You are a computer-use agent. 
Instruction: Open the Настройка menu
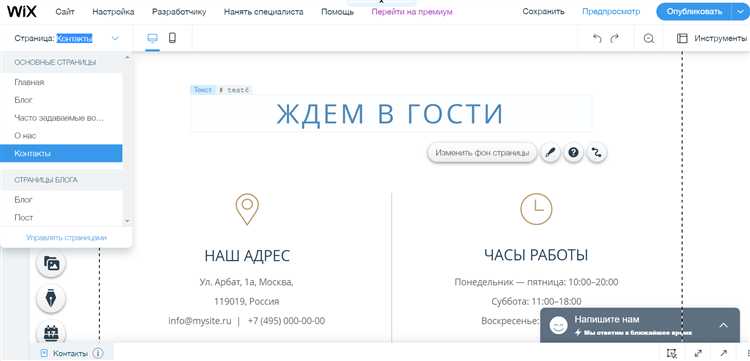(113, 12)
